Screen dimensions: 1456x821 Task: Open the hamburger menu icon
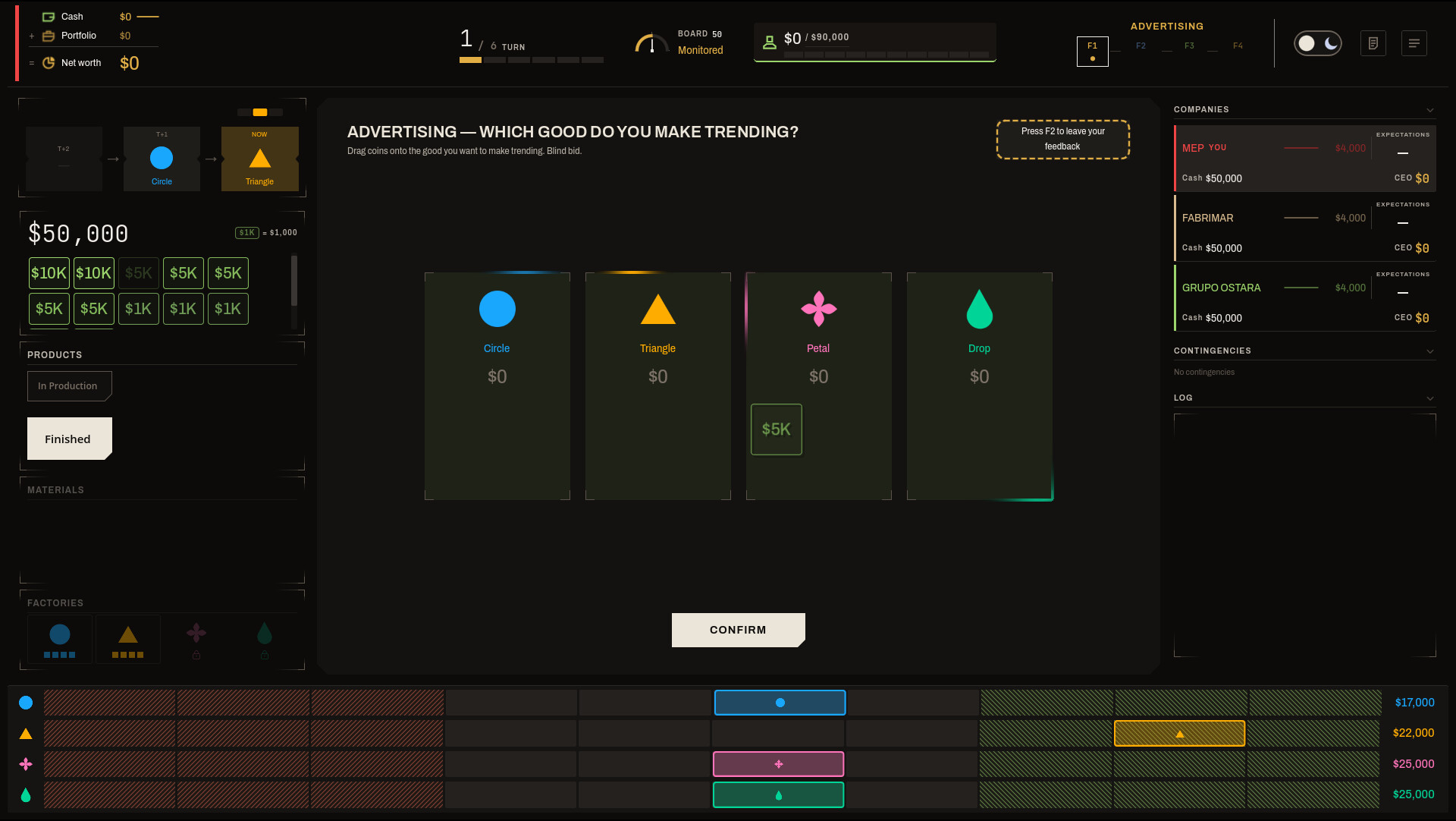coord(1414,43)
